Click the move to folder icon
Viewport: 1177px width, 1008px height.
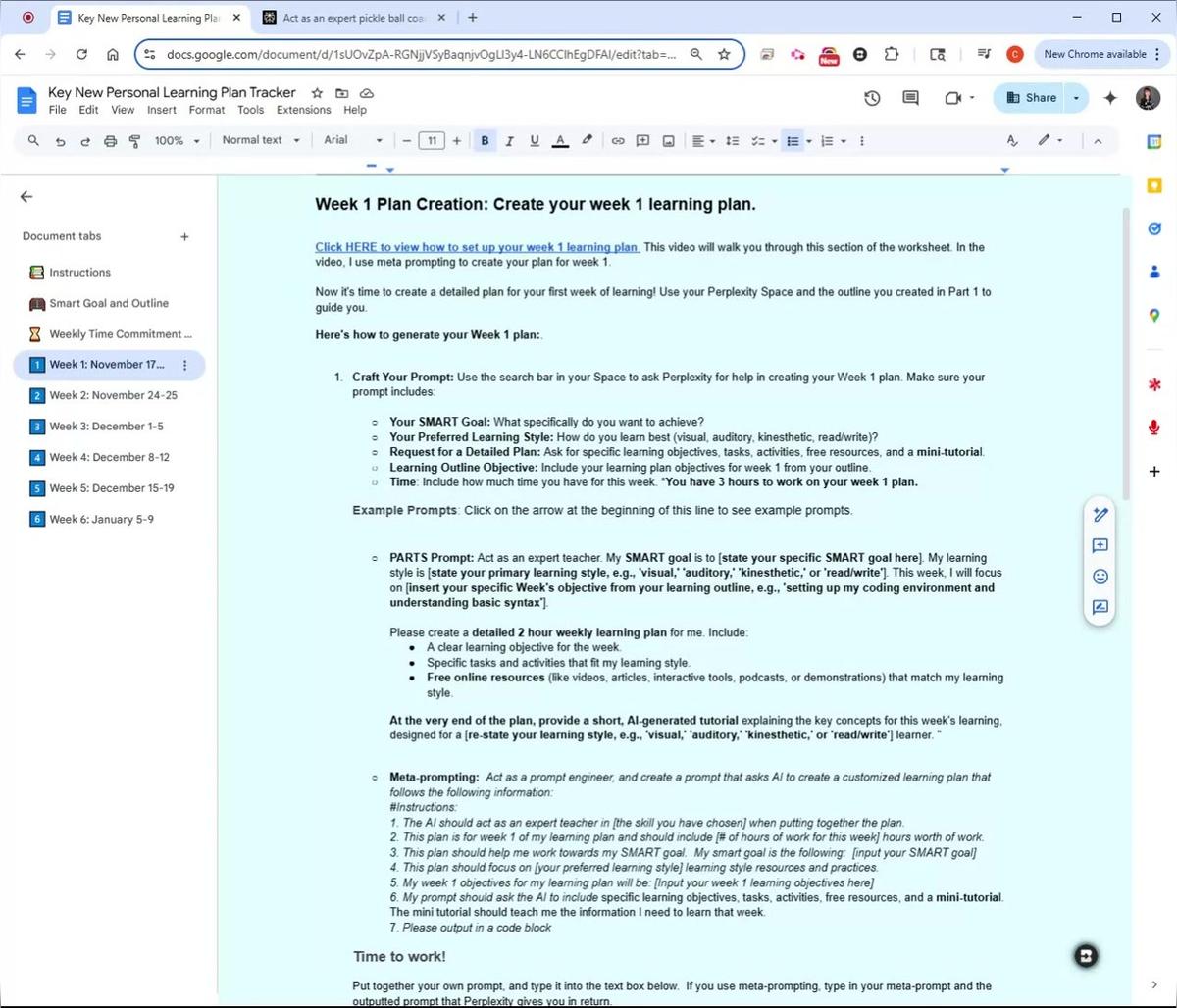(x=341, y=93)
